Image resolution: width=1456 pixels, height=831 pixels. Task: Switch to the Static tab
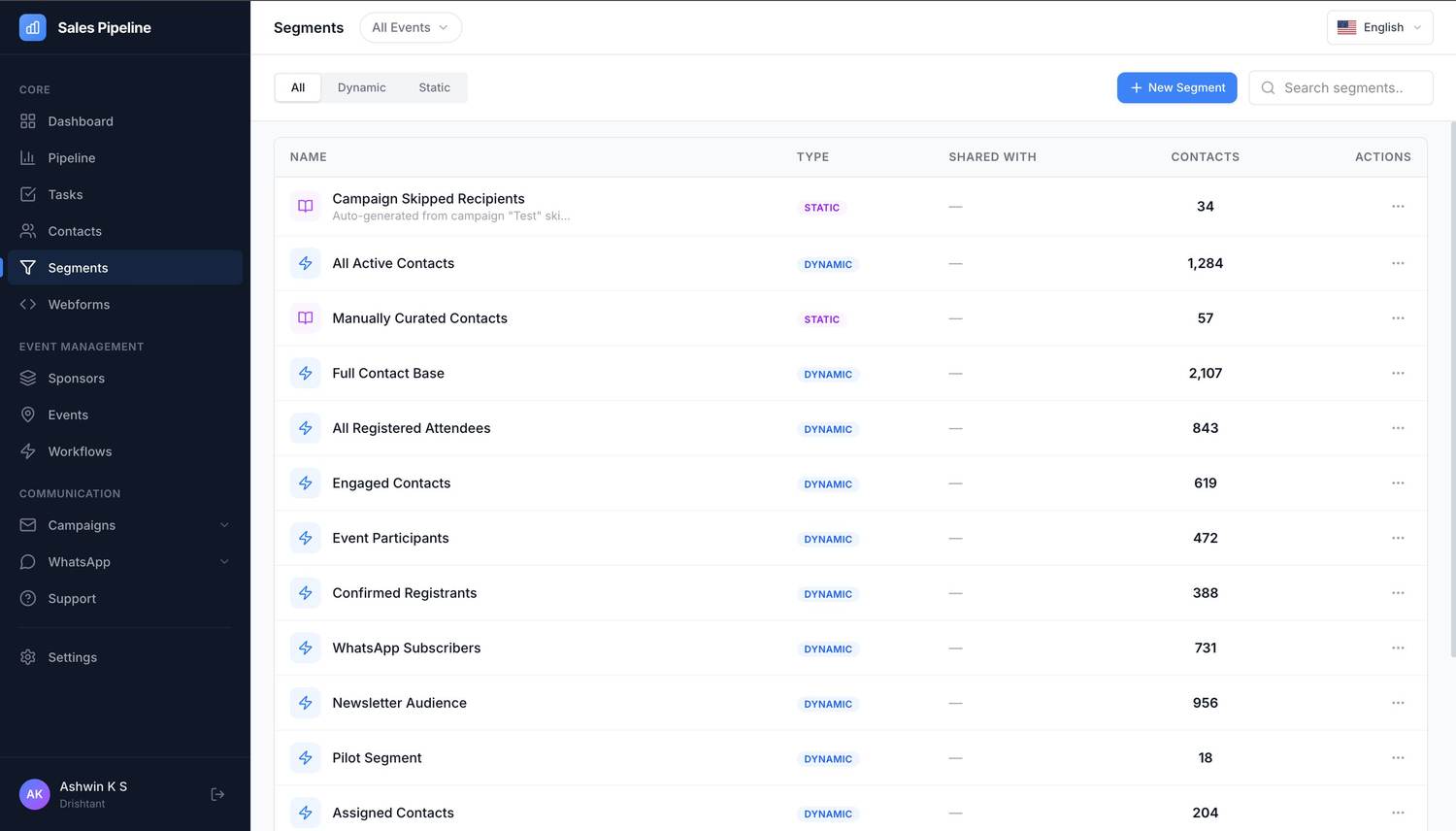pyautogui.click(x=434, y=87)
